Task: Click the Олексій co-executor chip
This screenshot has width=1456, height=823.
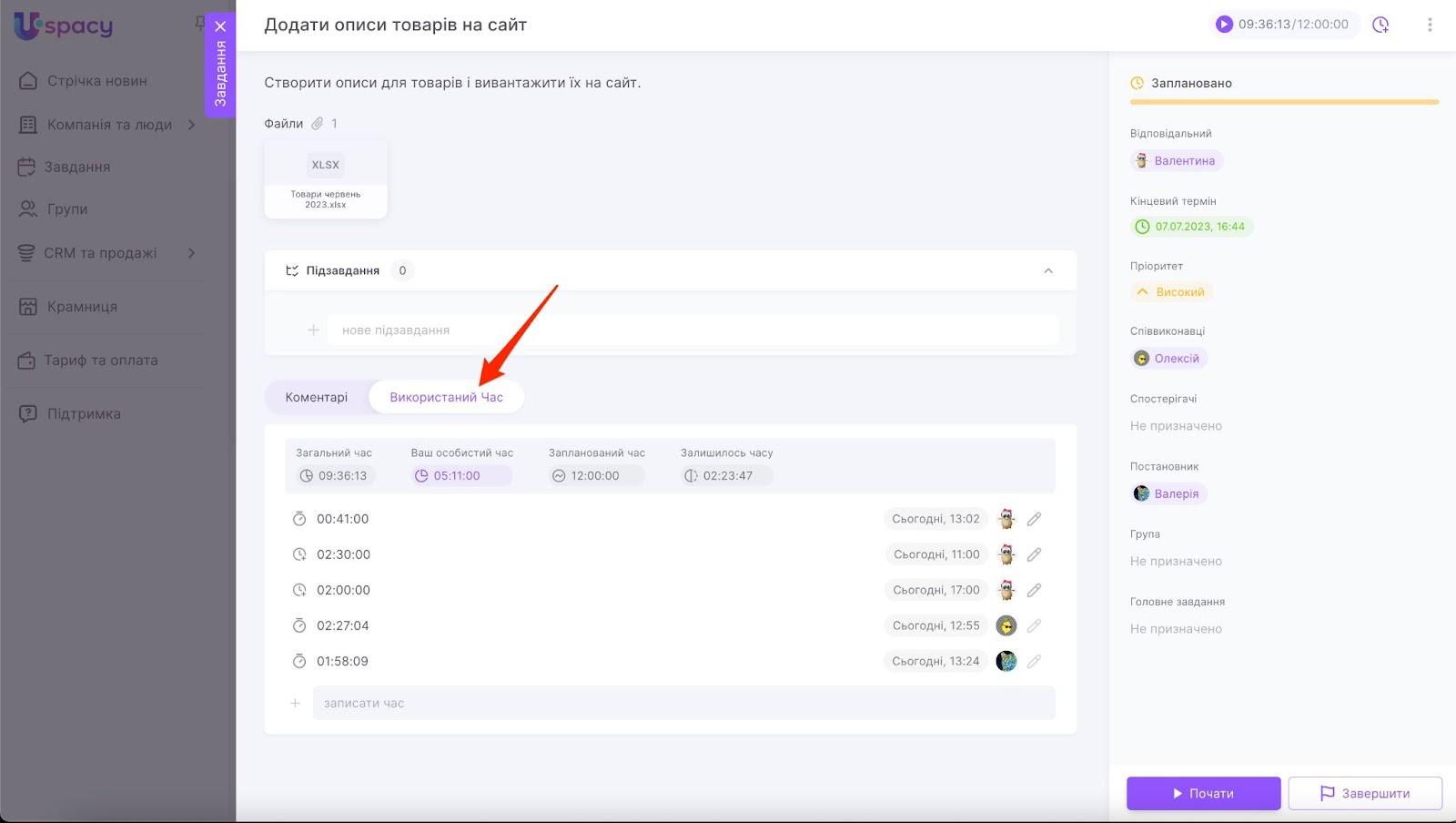Action: (1168, 359)
